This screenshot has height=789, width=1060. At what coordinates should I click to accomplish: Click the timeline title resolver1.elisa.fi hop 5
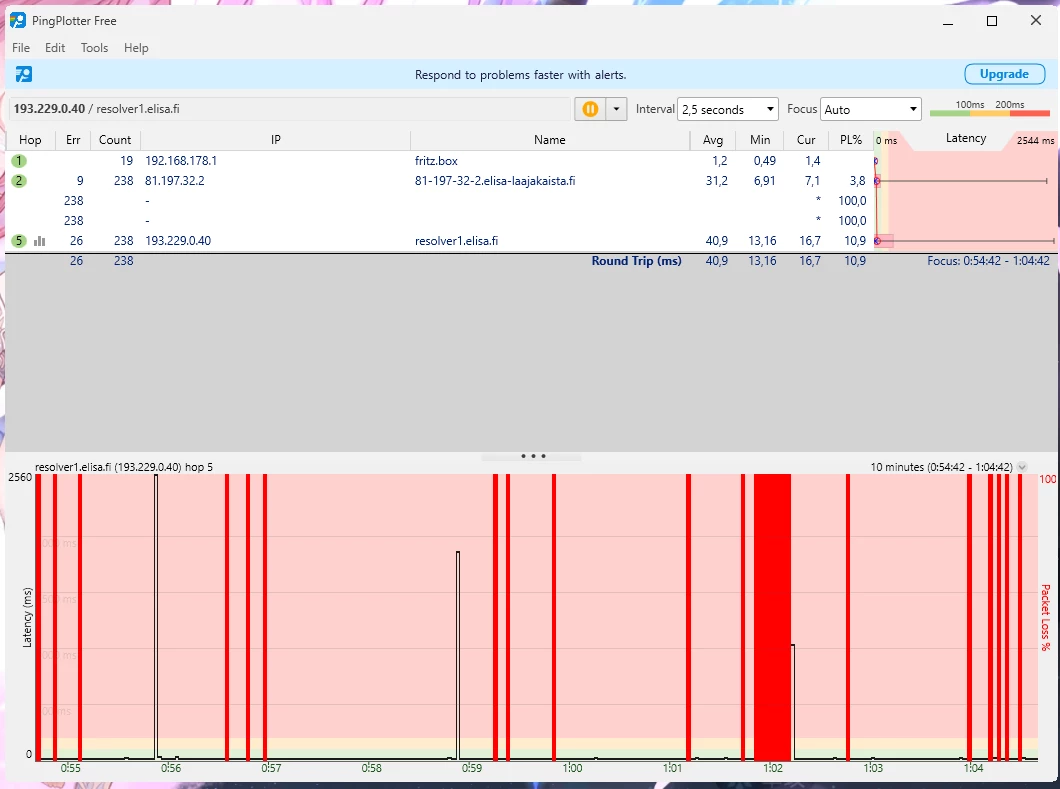pos(124,467)
